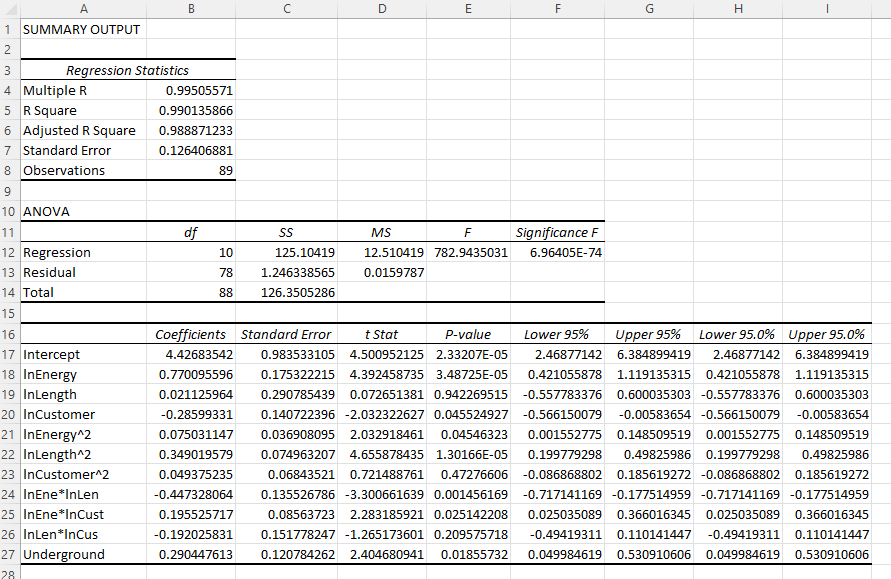The image size is (891, 579).
Task: Click the Intercept coefficient cell
Action: (190, 354)
